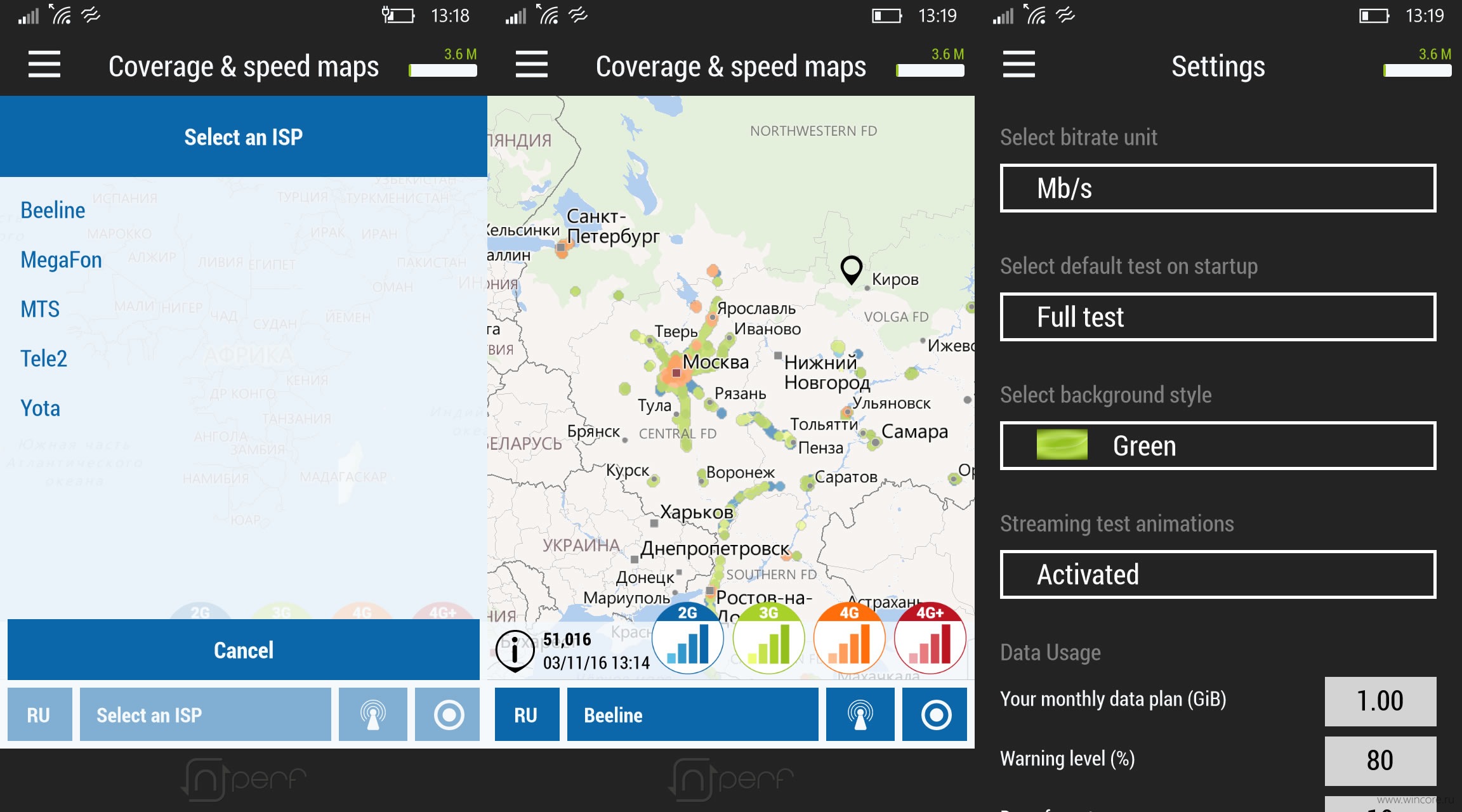Screen dimensions: 1462x812
Task: Open Beeline ISP selector on map screen
Action: pos(693,715)
